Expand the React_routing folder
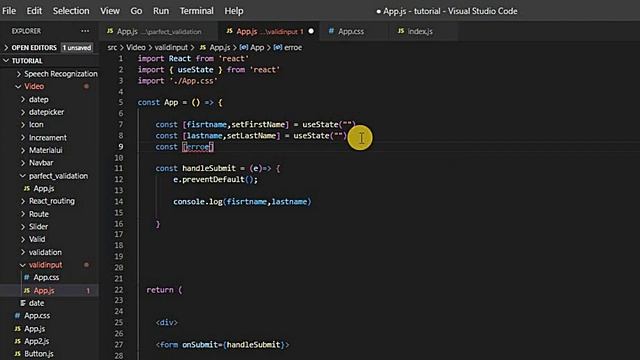640x360 pixels. [x=48, y=201]
